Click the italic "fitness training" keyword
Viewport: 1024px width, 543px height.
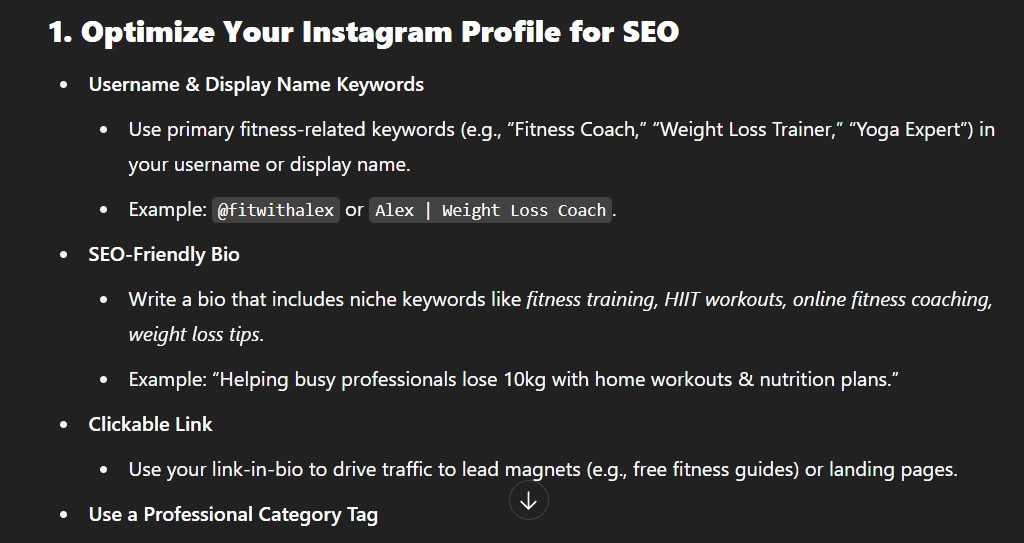(589, 299)
